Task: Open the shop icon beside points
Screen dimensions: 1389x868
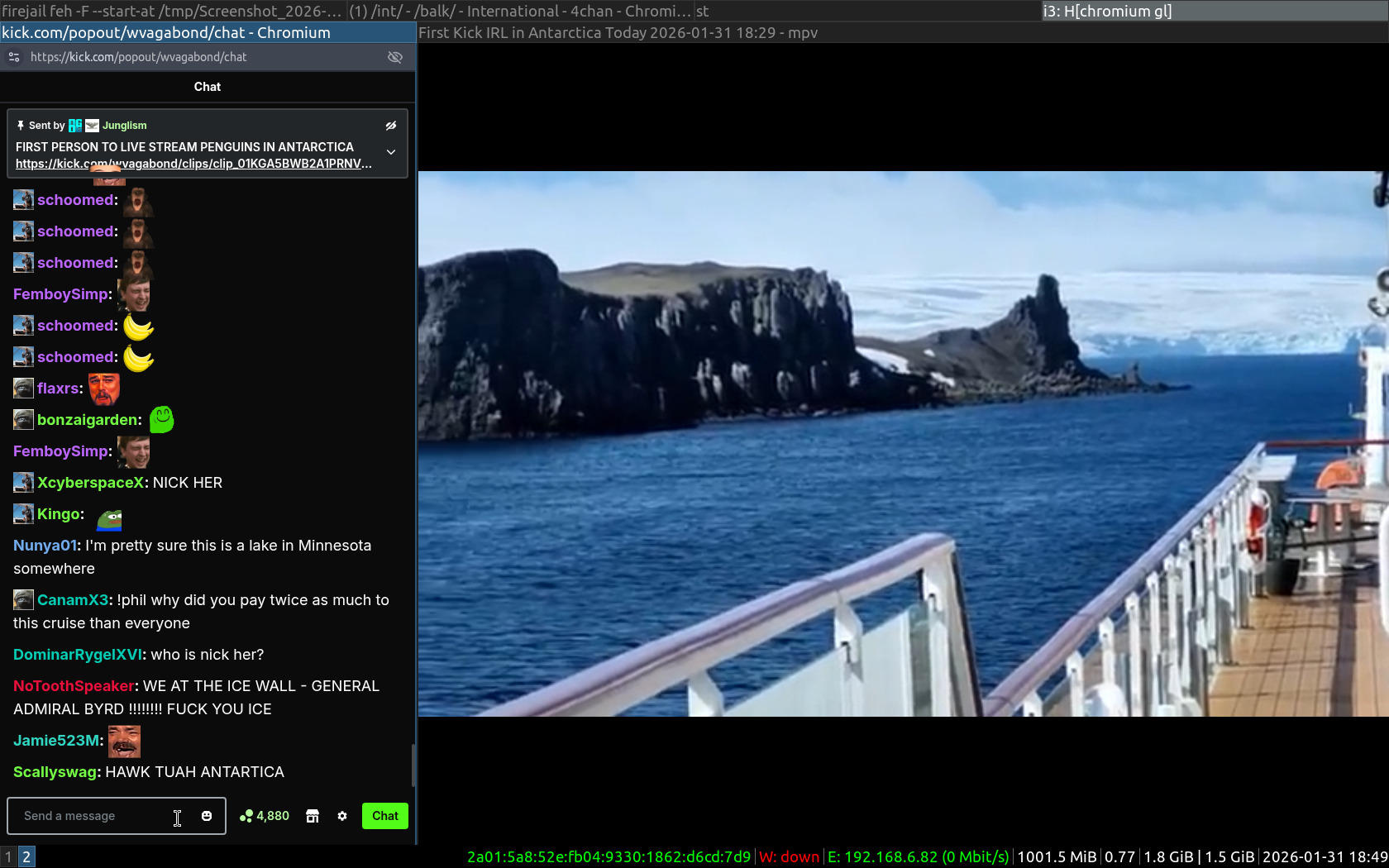Action: [313, 816]
